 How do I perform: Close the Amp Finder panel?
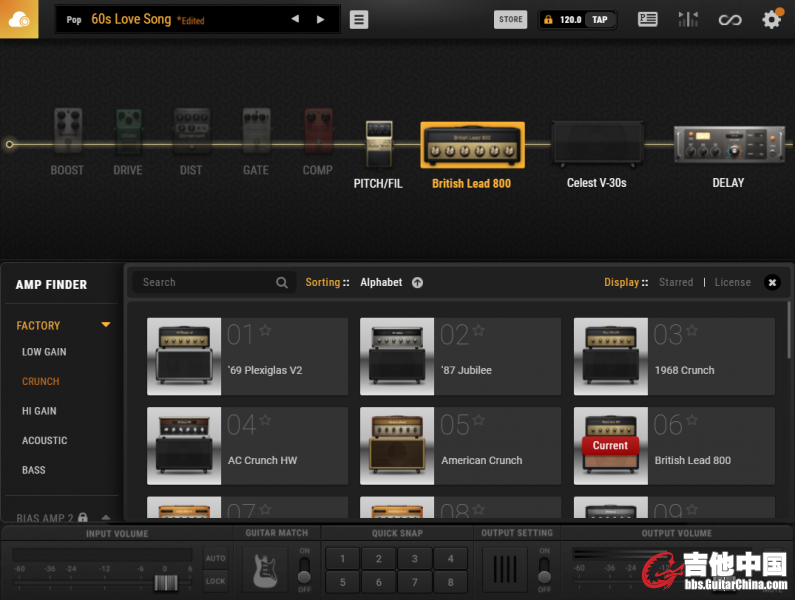(772, 283)
